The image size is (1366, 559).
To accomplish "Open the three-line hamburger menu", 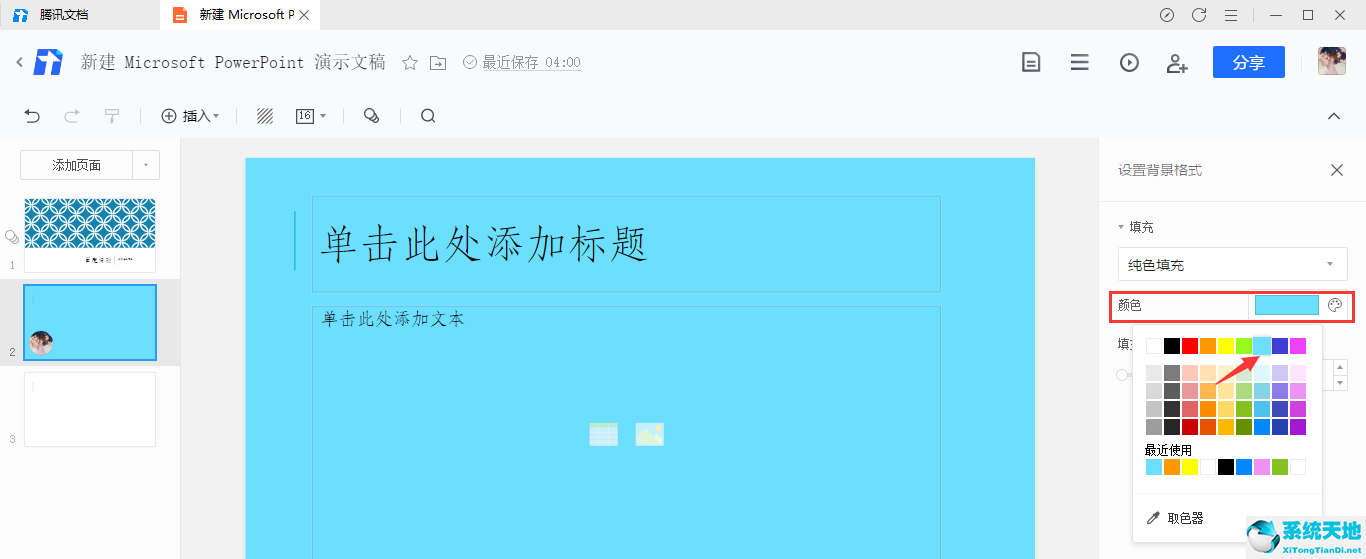I will click(x=1079, y=62).
